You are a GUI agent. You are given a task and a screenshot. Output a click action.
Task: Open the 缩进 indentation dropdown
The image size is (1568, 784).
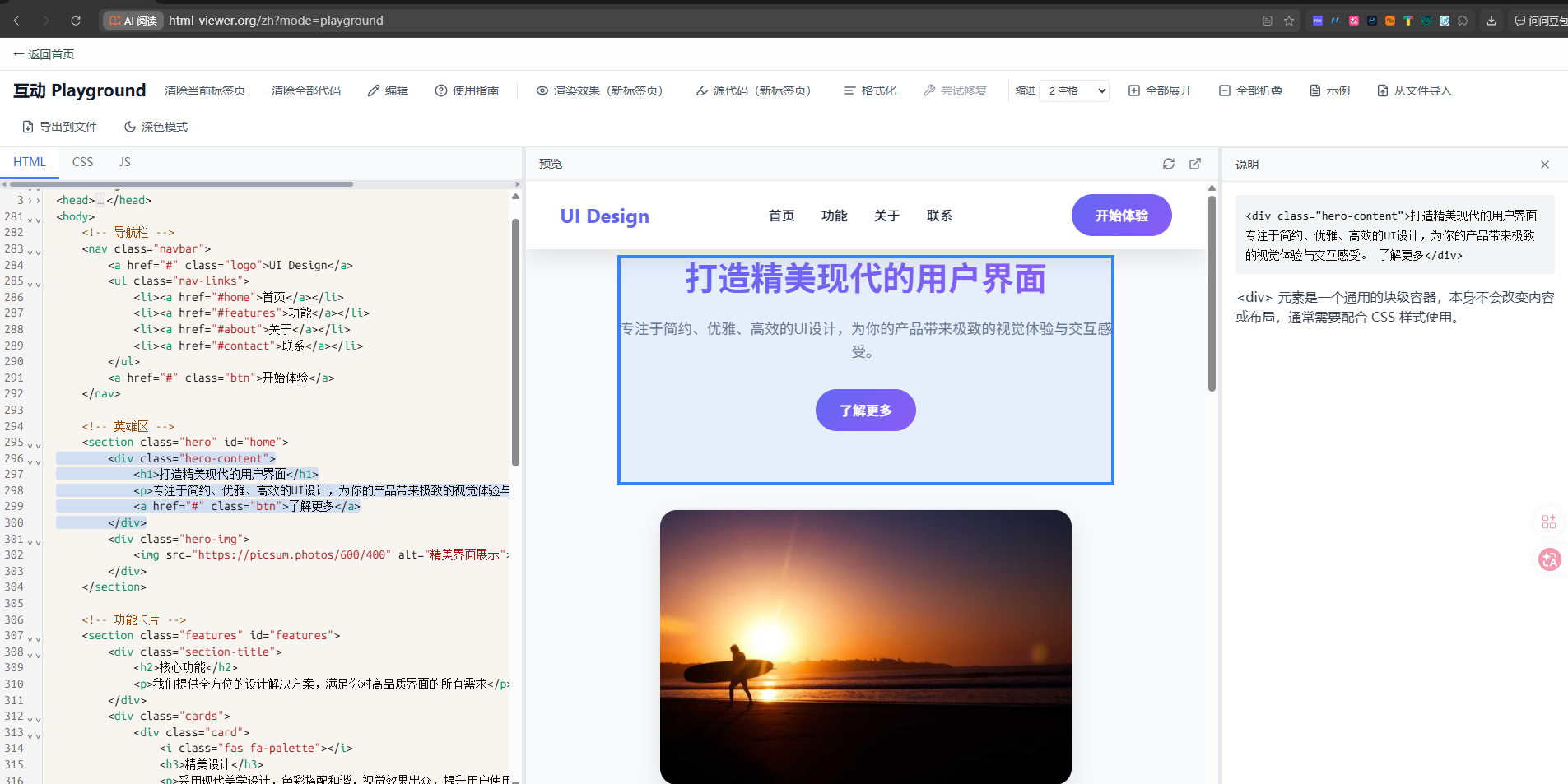pyautogui.click(x=1074, y=90)
